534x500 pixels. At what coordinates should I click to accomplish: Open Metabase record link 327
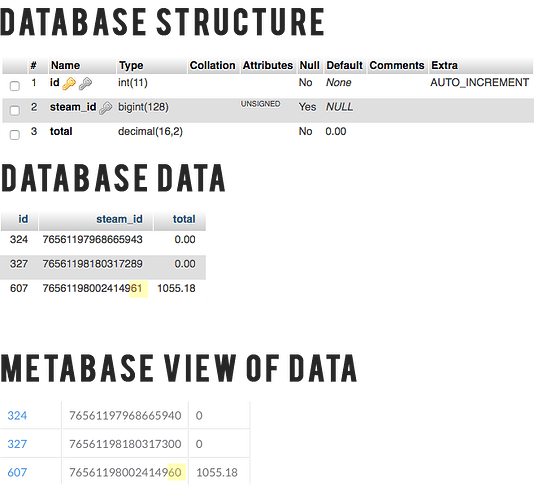point(17,444)
